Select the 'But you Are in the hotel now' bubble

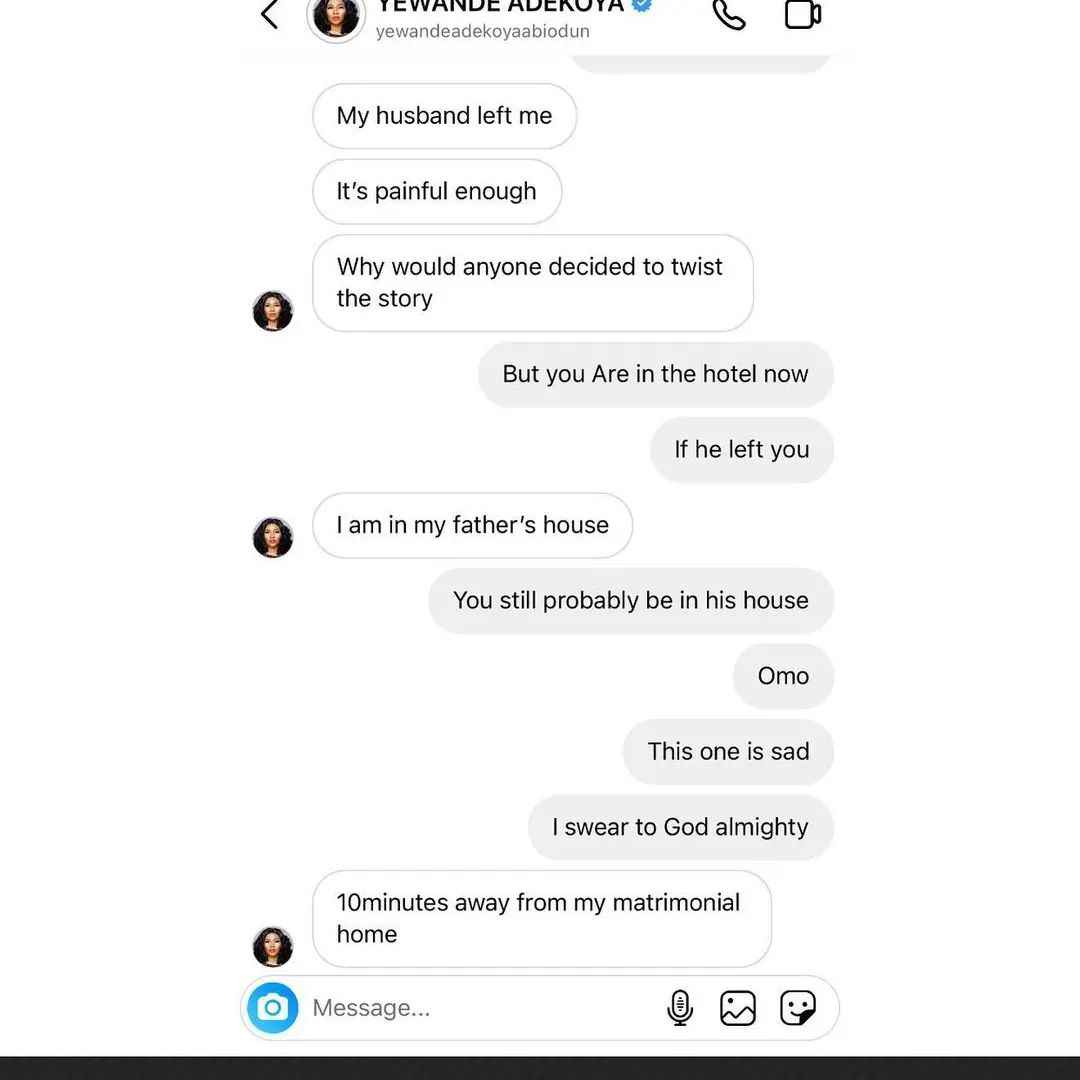656,374
